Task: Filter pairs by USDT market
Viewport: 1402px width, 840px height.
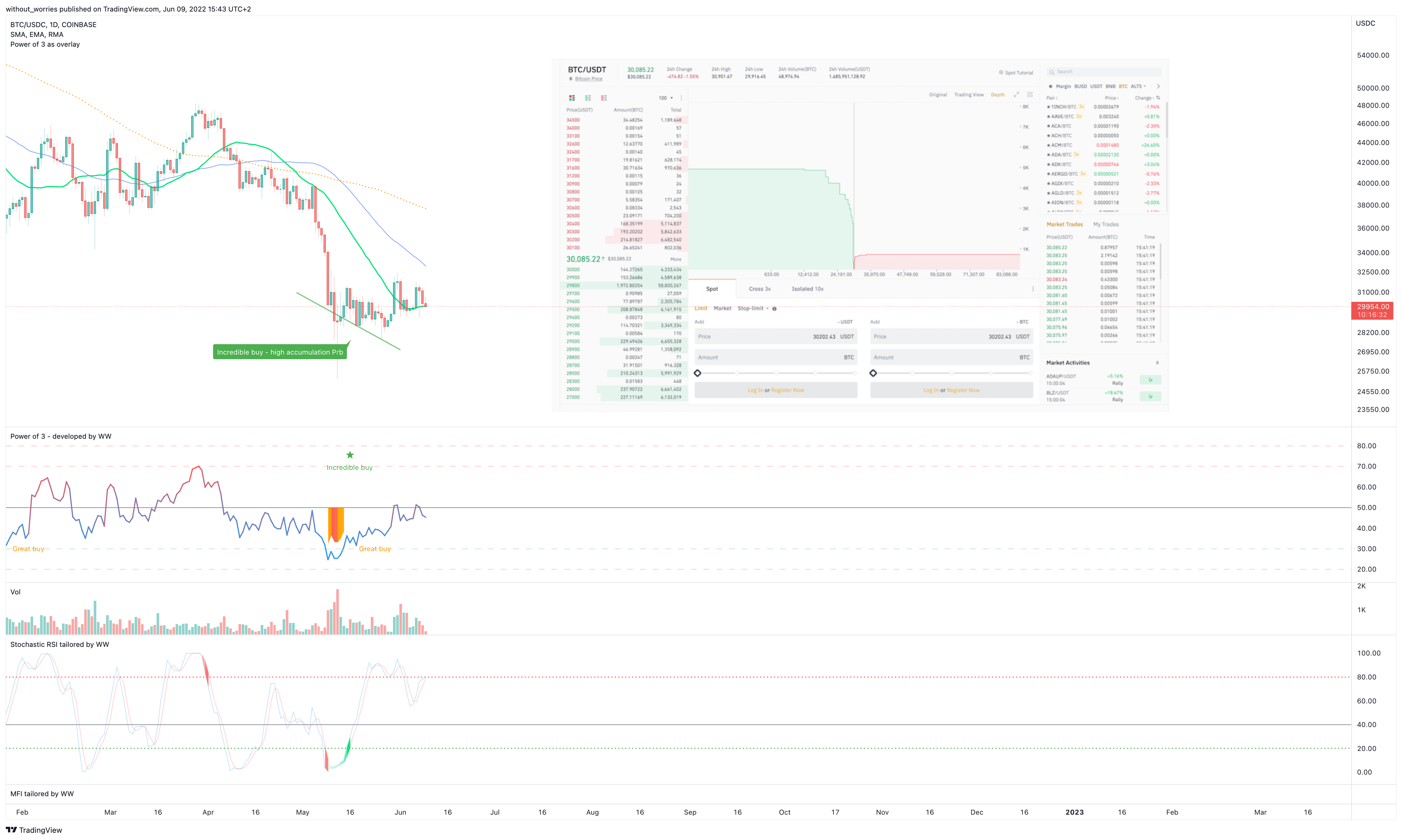Action: (1096, 86)
